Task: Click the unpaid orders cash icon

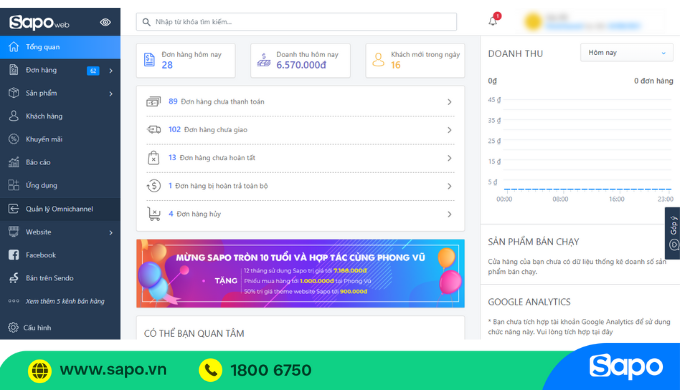Action: click(154, 102)
